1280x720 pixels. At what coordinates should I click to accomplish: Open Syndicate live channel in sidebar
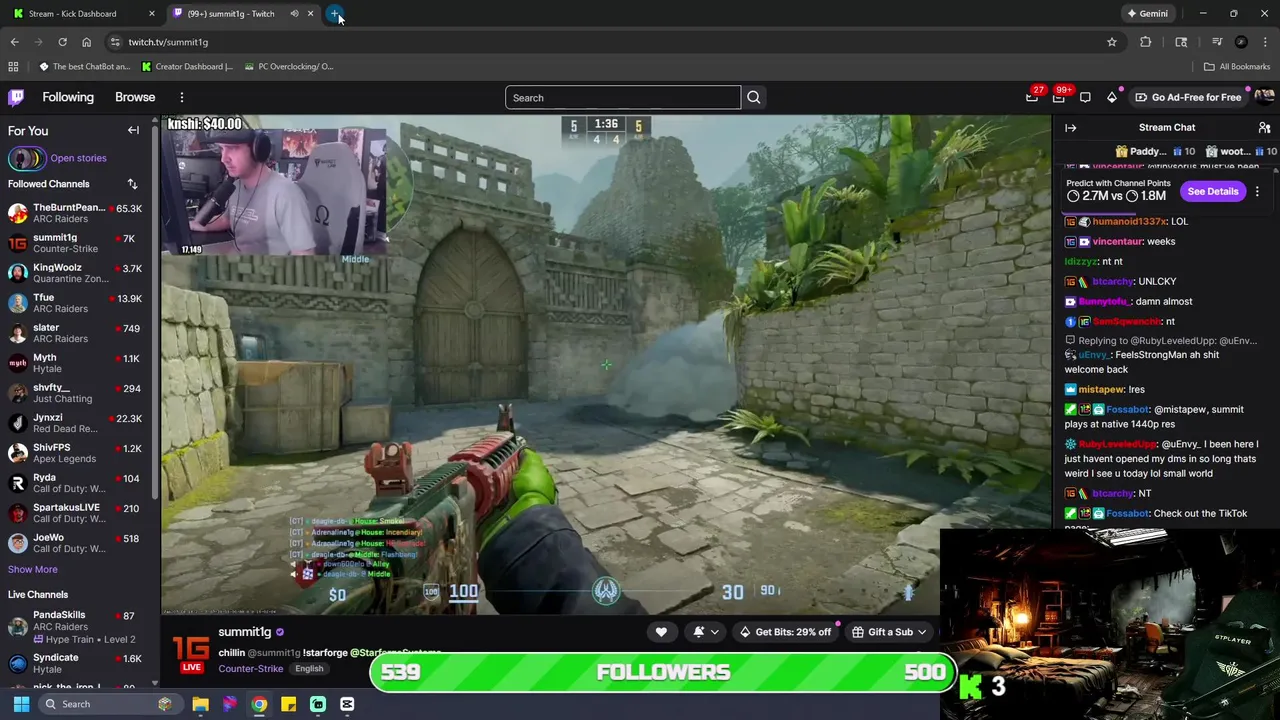point(76,663)
